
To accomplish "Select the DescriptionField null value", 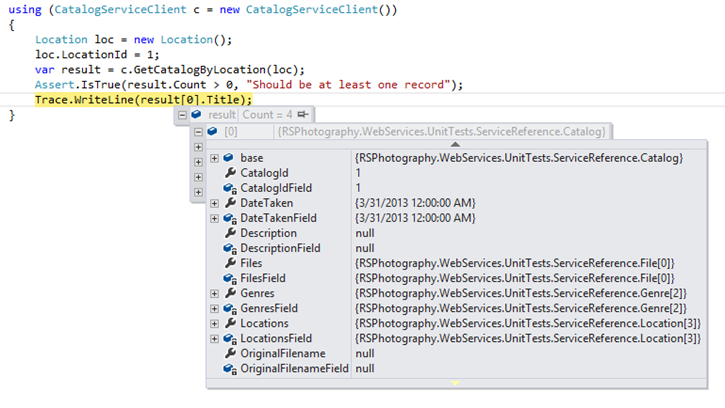I will tap(365, 248).
